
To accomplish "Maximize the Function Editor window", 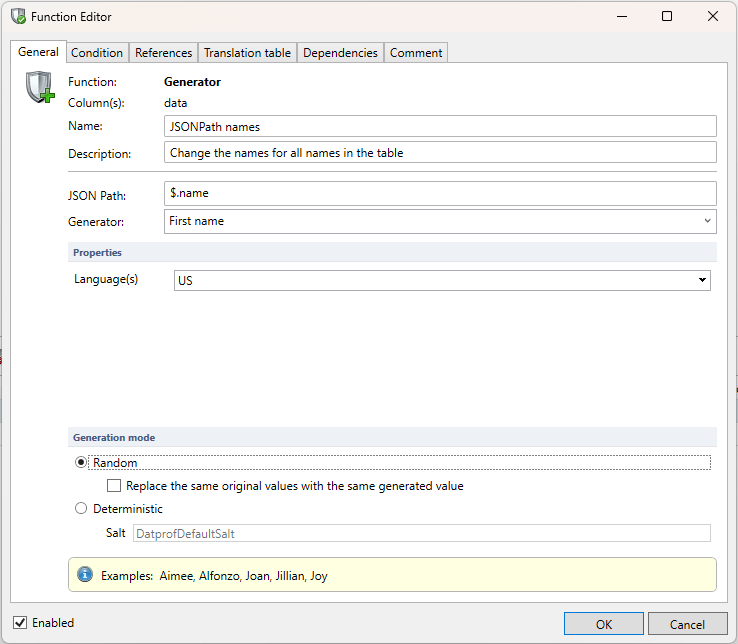I will click(667, 17).
